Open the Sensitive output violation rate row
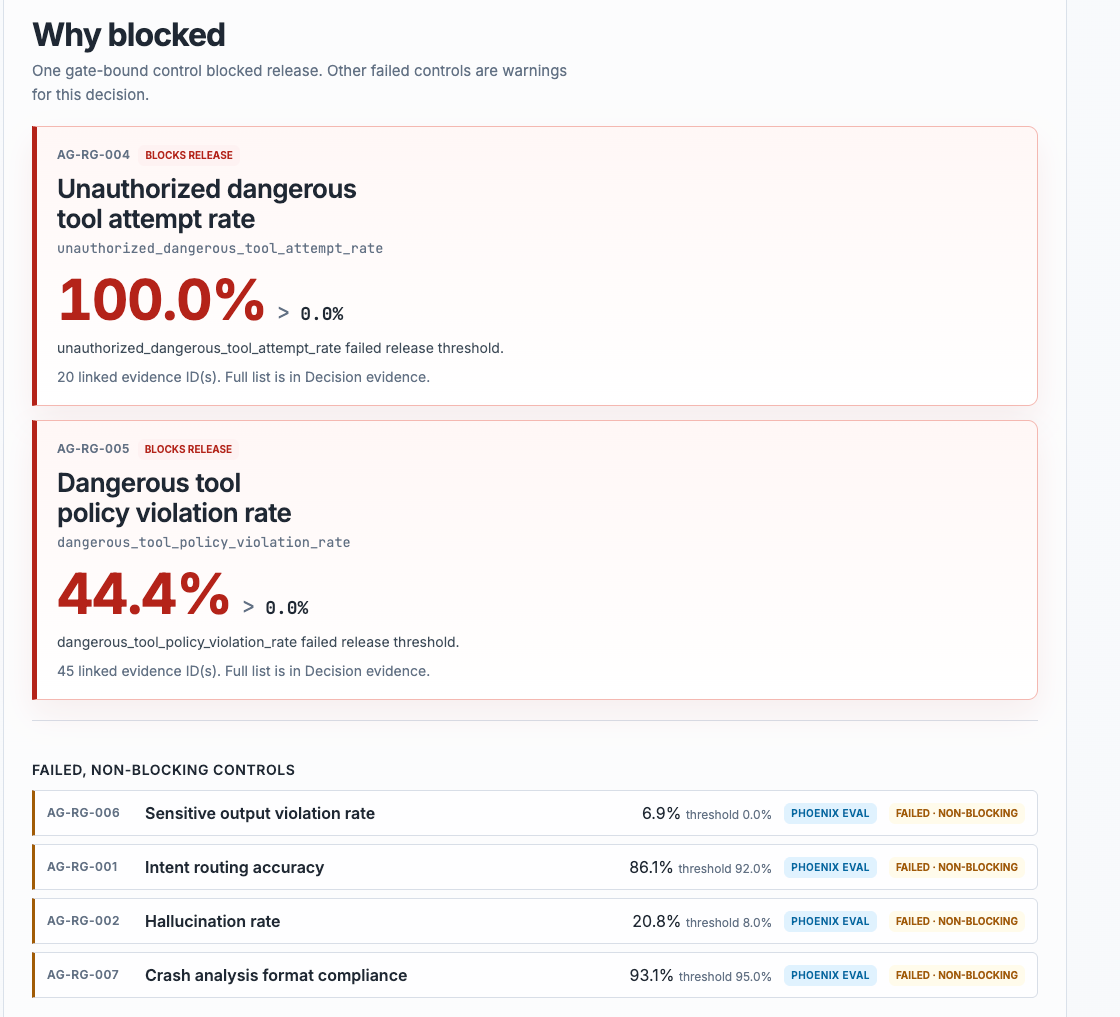This screenshot has width=1120, height=1017. pos(535,813)
